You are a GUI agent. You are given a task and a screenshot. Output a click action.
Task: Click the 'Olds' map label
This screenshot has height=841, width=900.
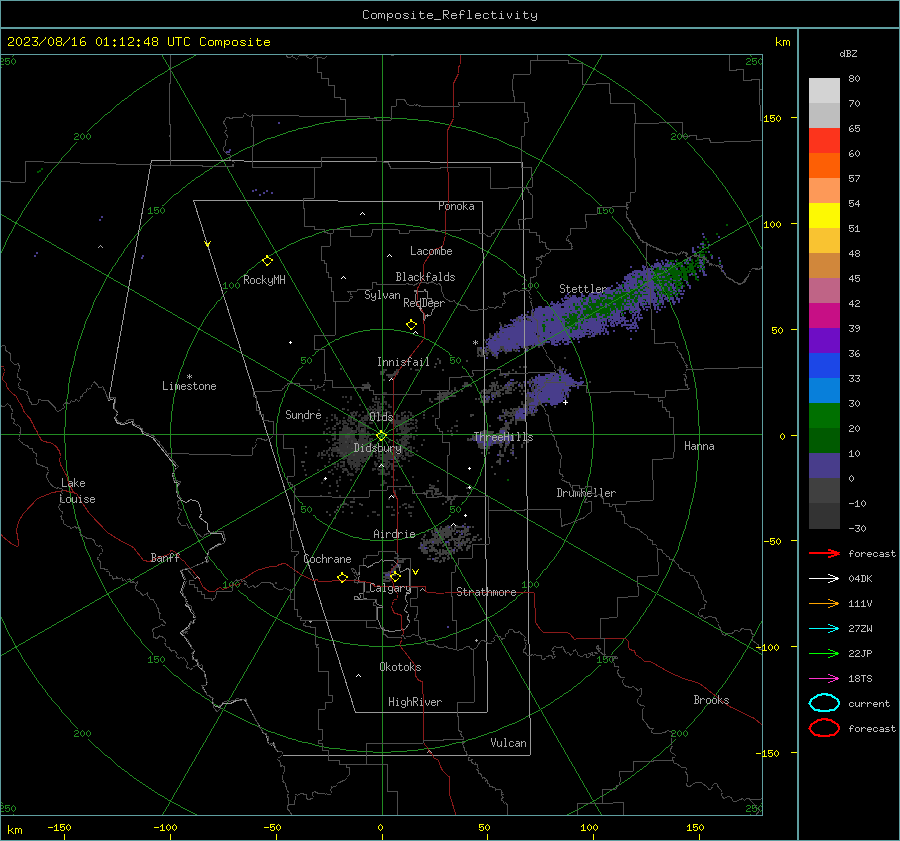click(x=381, y=417)
